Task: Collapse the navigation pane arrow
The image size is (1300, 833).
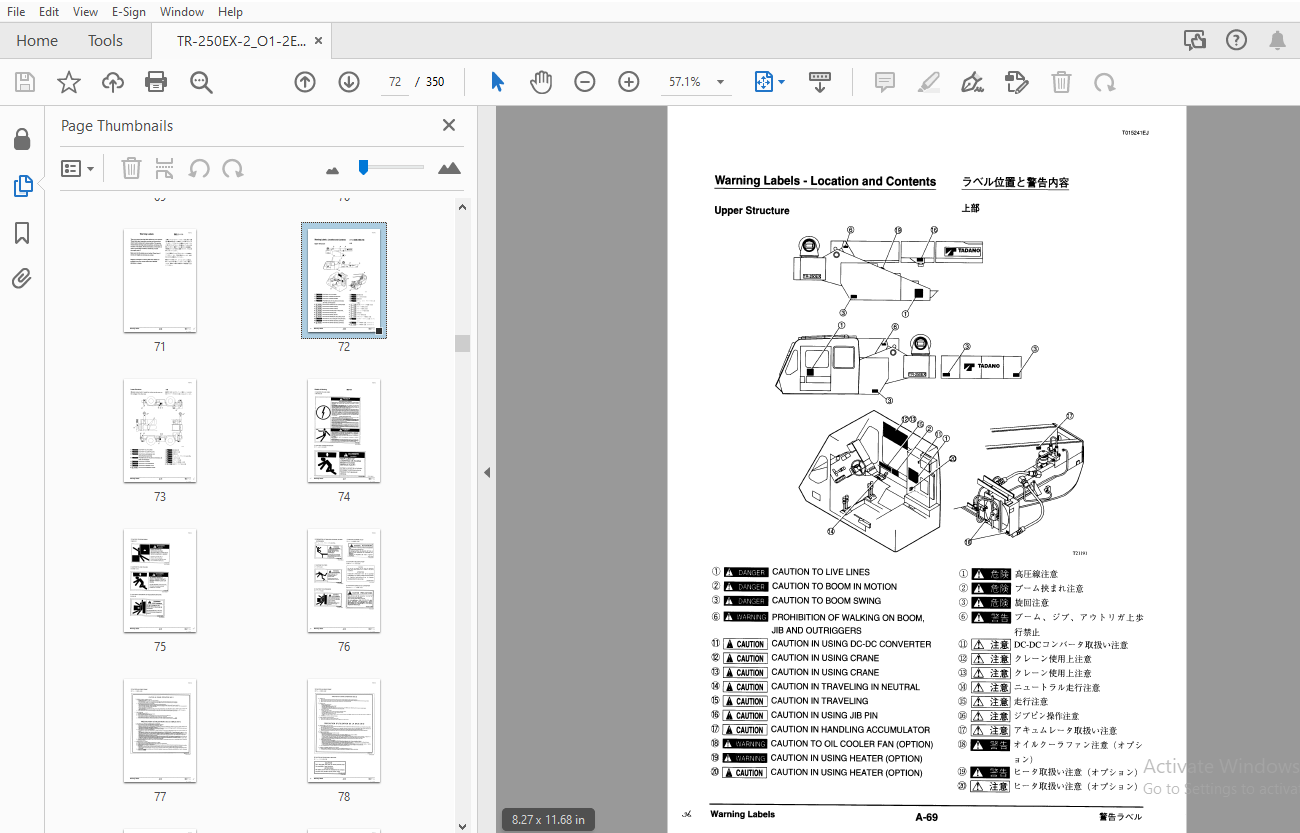Action: 486,472
